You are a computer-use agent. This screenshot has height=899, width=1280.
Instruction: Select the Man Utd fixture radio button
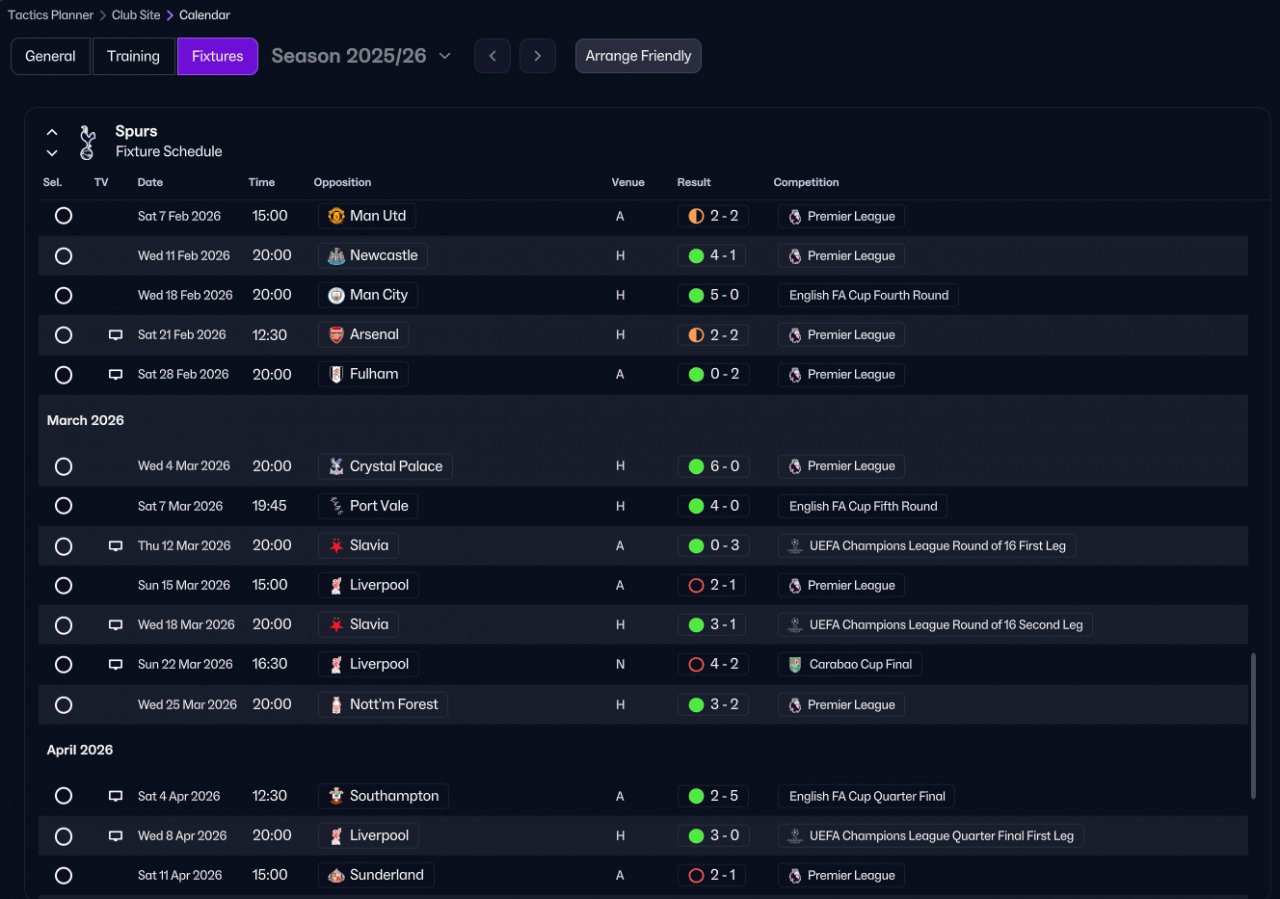tap(63, 216)
